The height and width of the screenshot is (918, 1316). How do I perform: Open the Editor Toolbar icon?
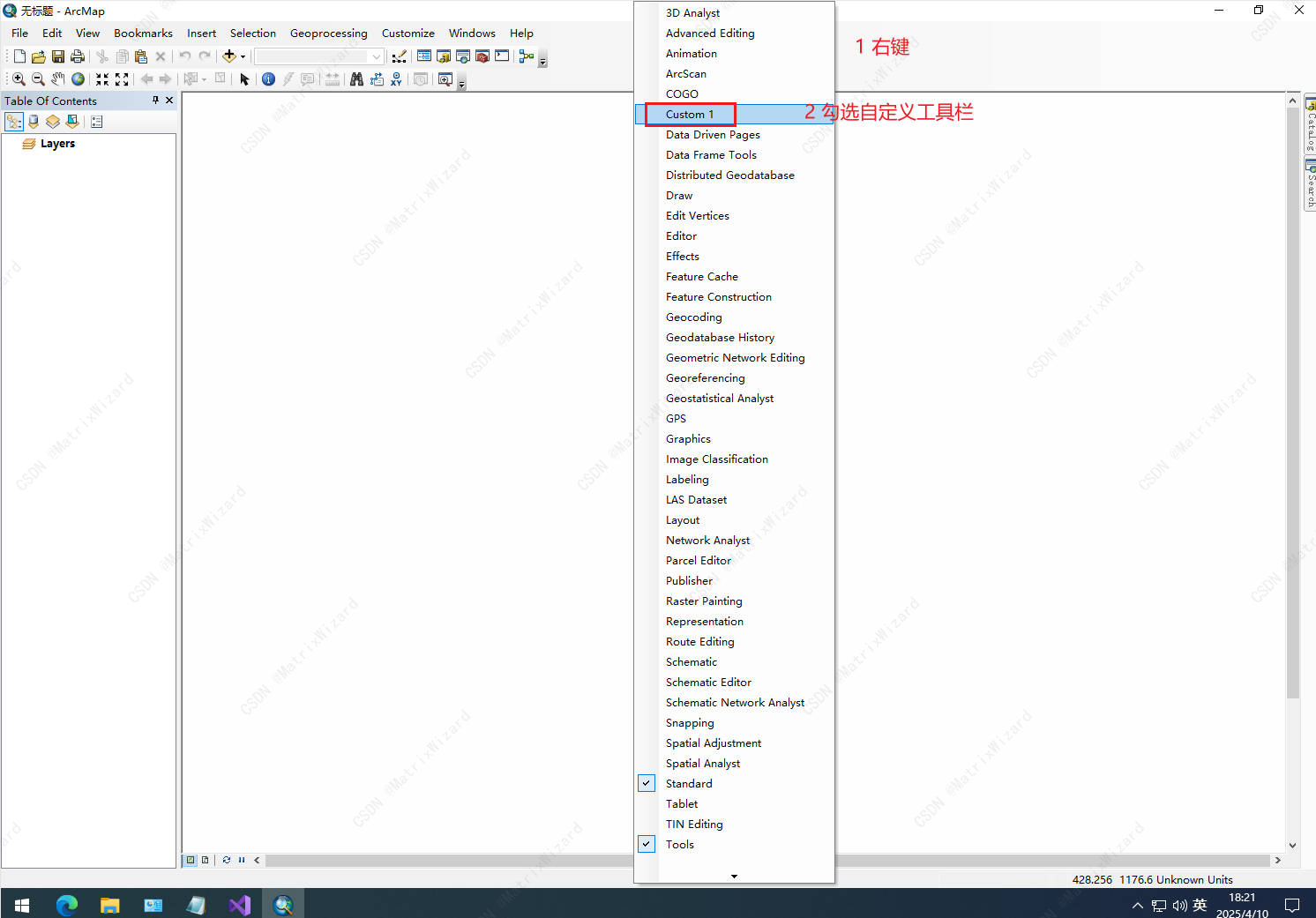pos(400,56)
